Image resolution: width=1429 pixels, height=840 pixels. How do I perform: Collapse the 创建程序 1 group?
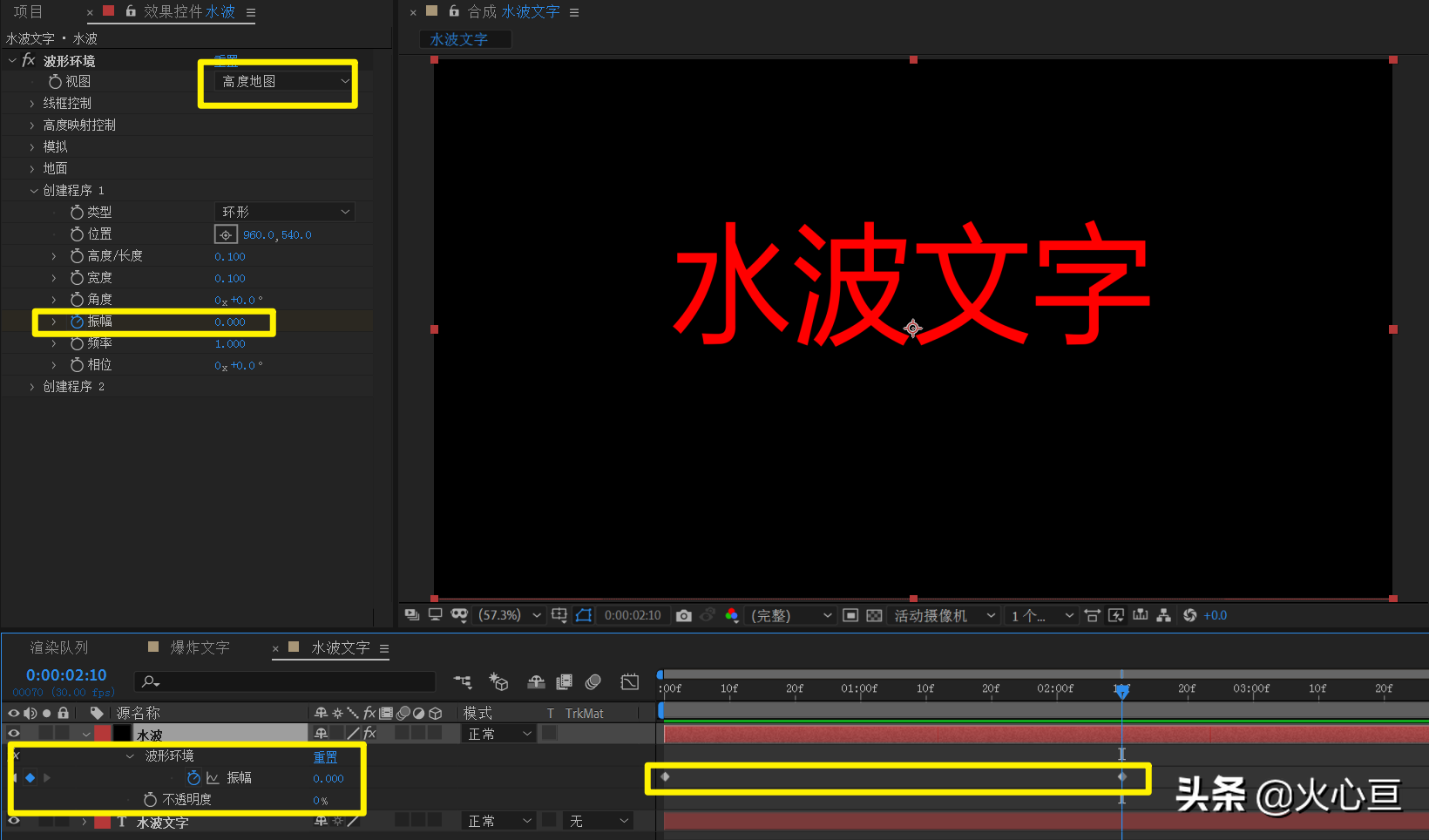(33, 190)
